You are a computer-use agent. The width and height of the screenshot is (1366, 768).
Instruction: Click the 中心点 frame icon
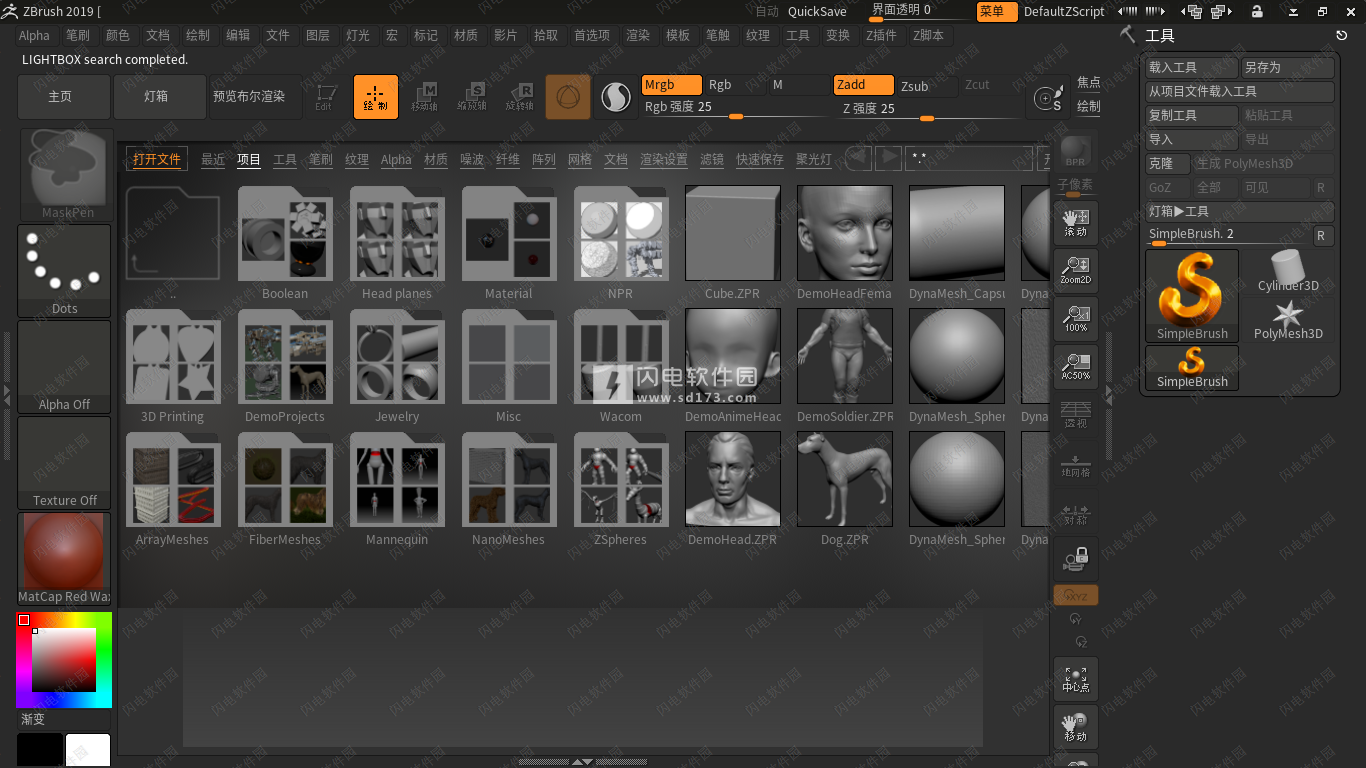[x=1076, y=679]
